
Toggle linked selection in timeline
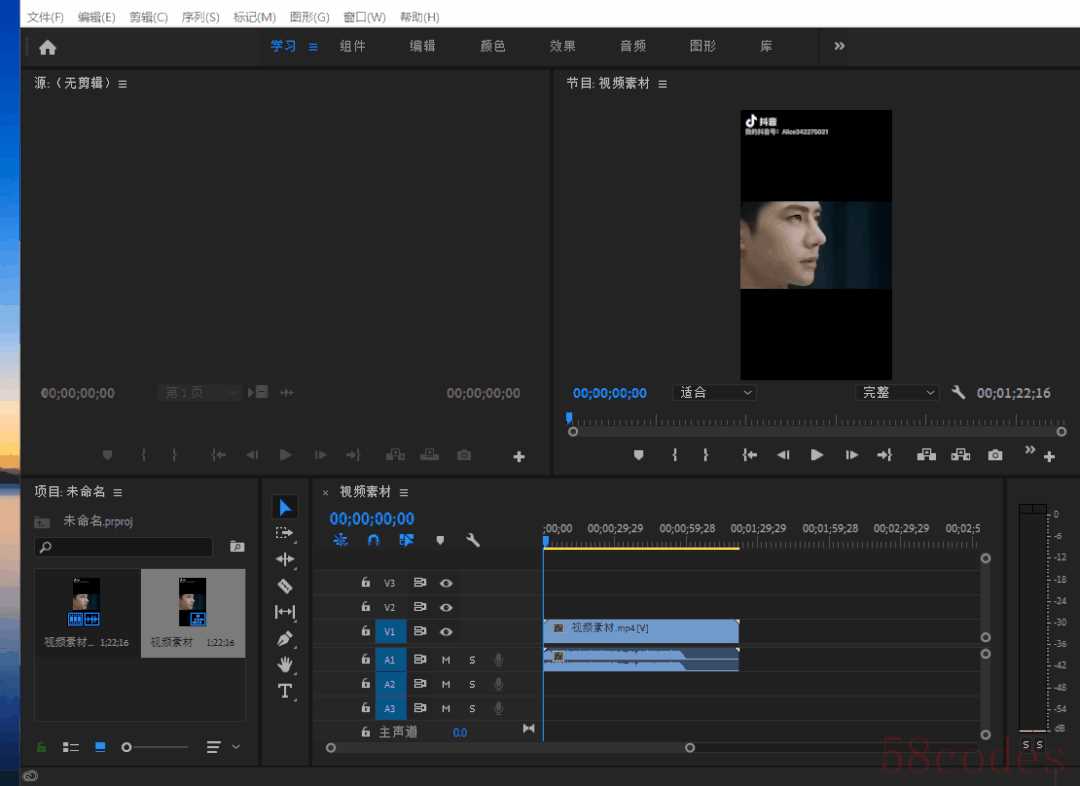pos(406,540)
